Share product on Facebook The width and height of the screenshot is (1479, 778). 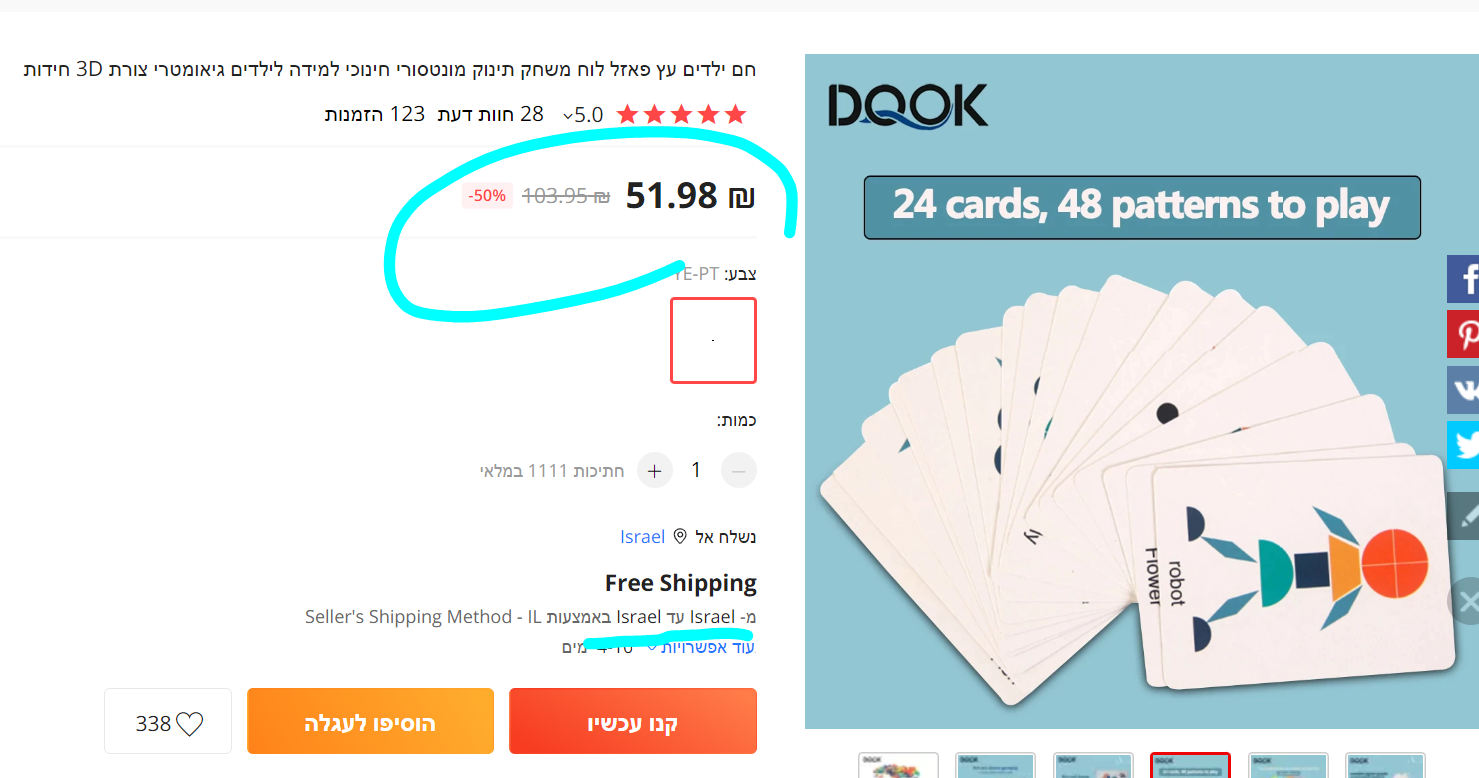tap(1464, 279)
